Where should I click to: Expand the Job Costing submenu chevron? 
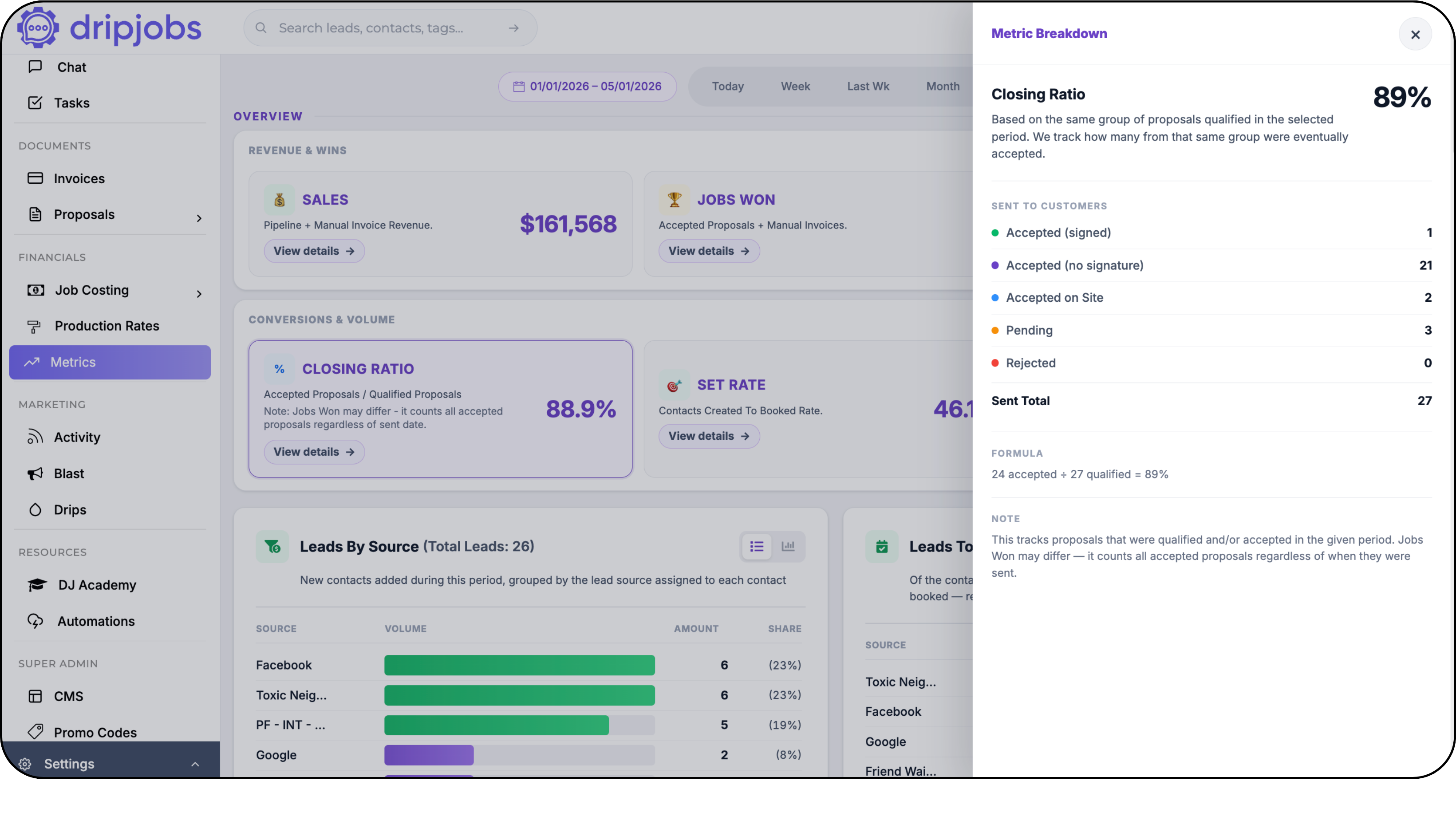(199, 294)
